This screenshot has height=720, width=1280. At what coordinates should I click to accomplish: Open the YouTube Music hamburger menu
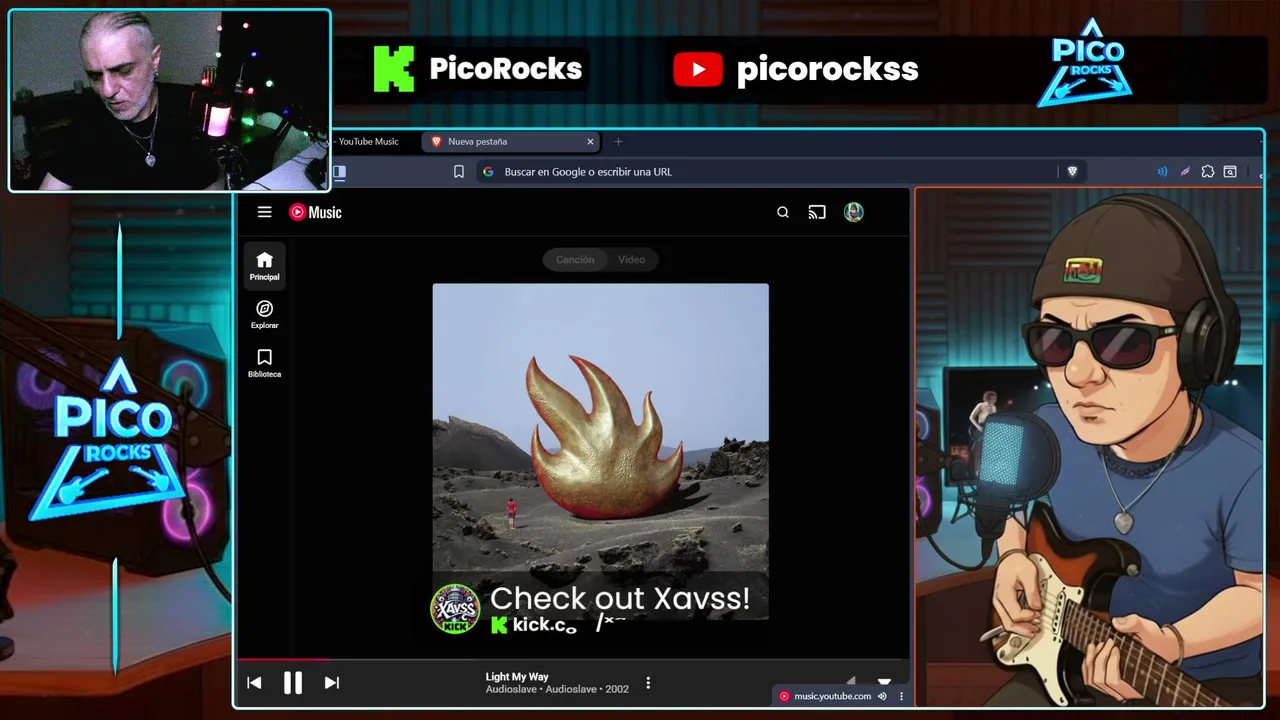(x=264, y=212)
